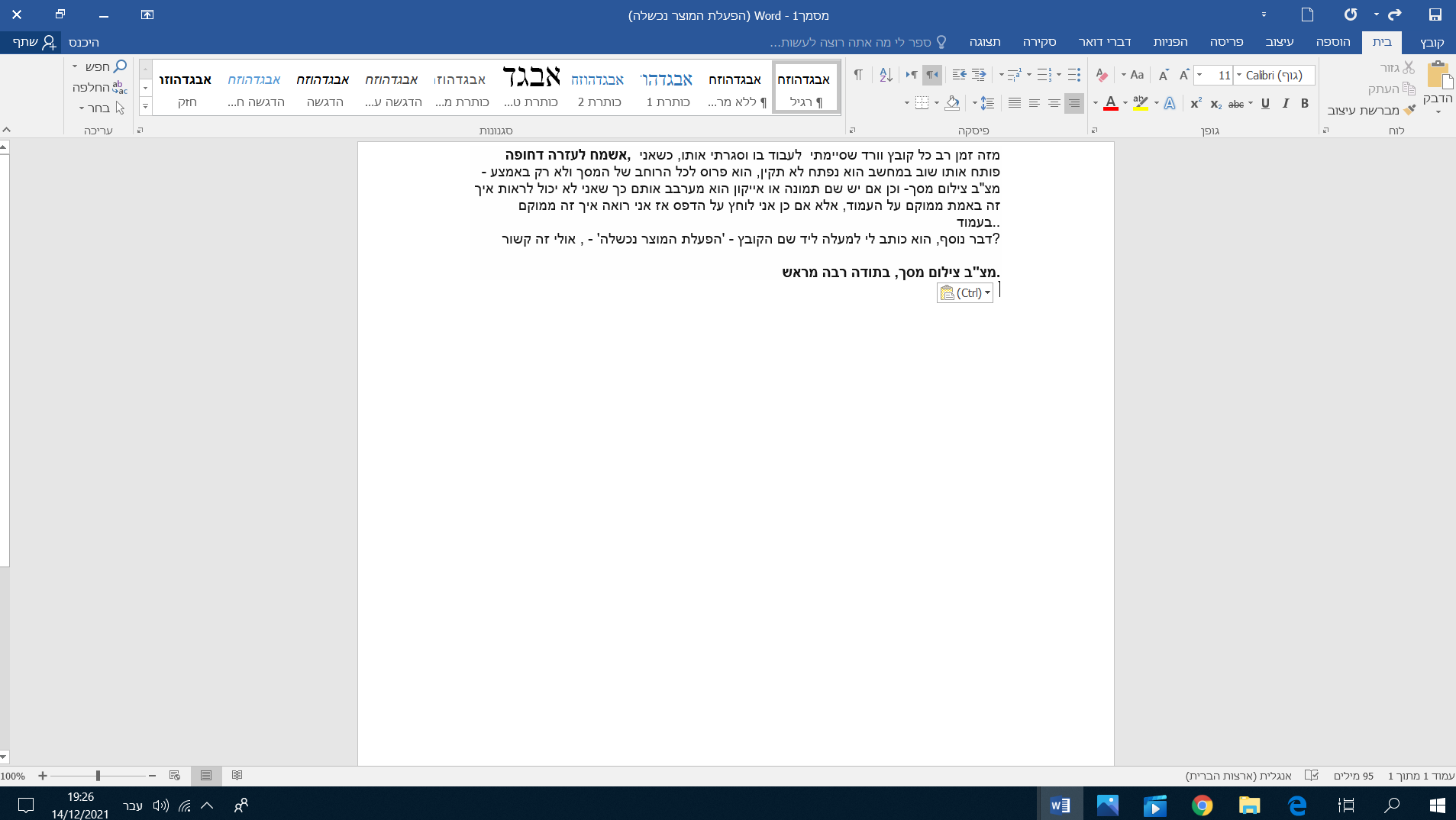1456x820 pixels.
Task: Sort paragraphs using the A-Z sort icon
Action: [886, 75]
